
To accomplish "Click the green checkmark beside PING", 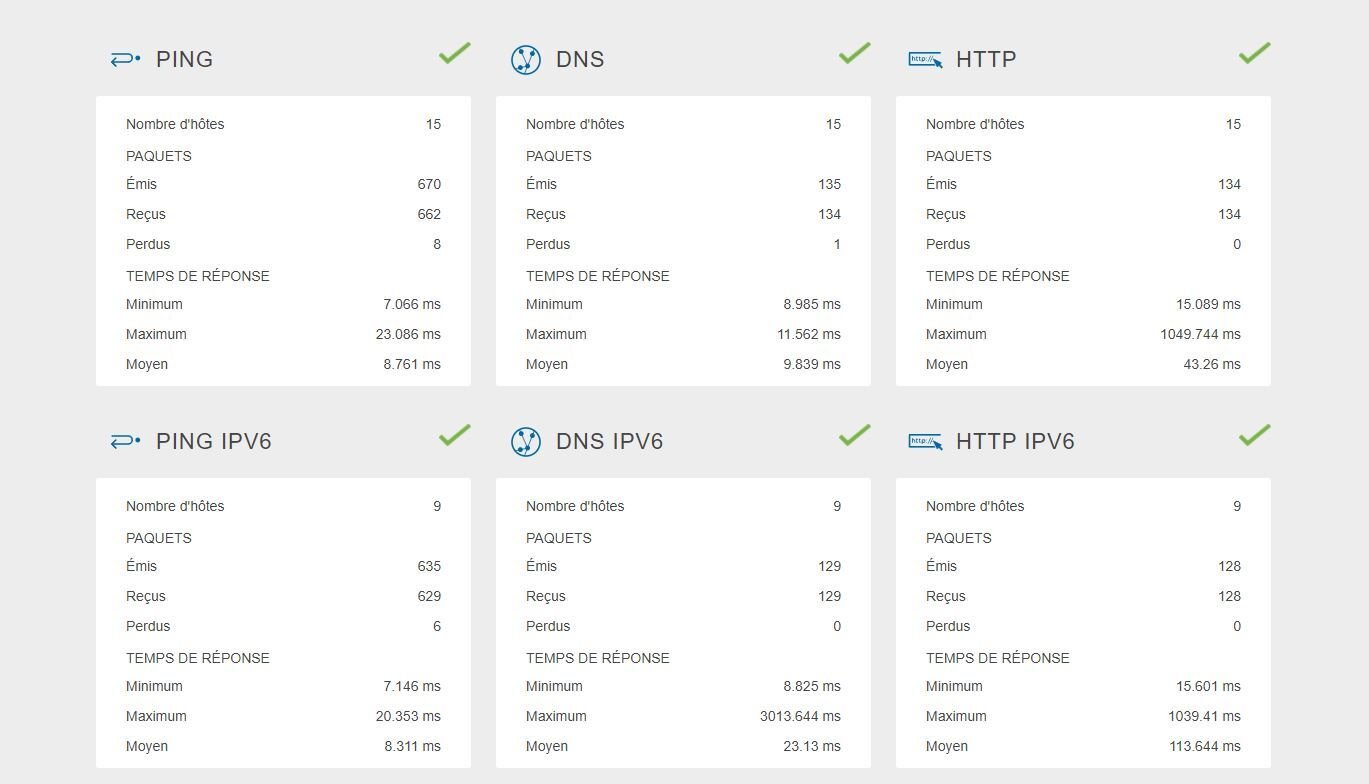I will tap(454, 53).
